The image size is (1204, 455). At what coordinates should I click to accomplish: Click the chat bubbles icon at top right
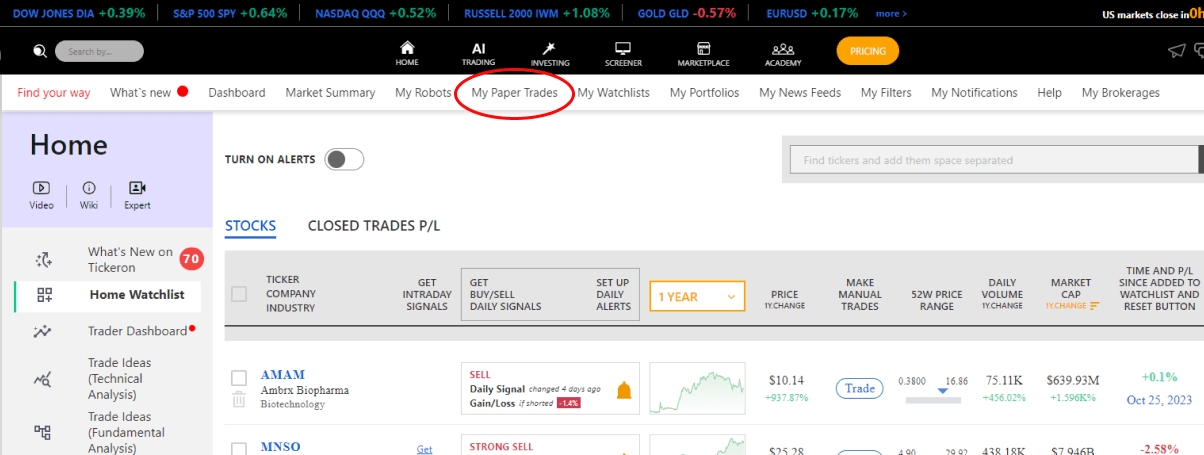point(1198,51)
